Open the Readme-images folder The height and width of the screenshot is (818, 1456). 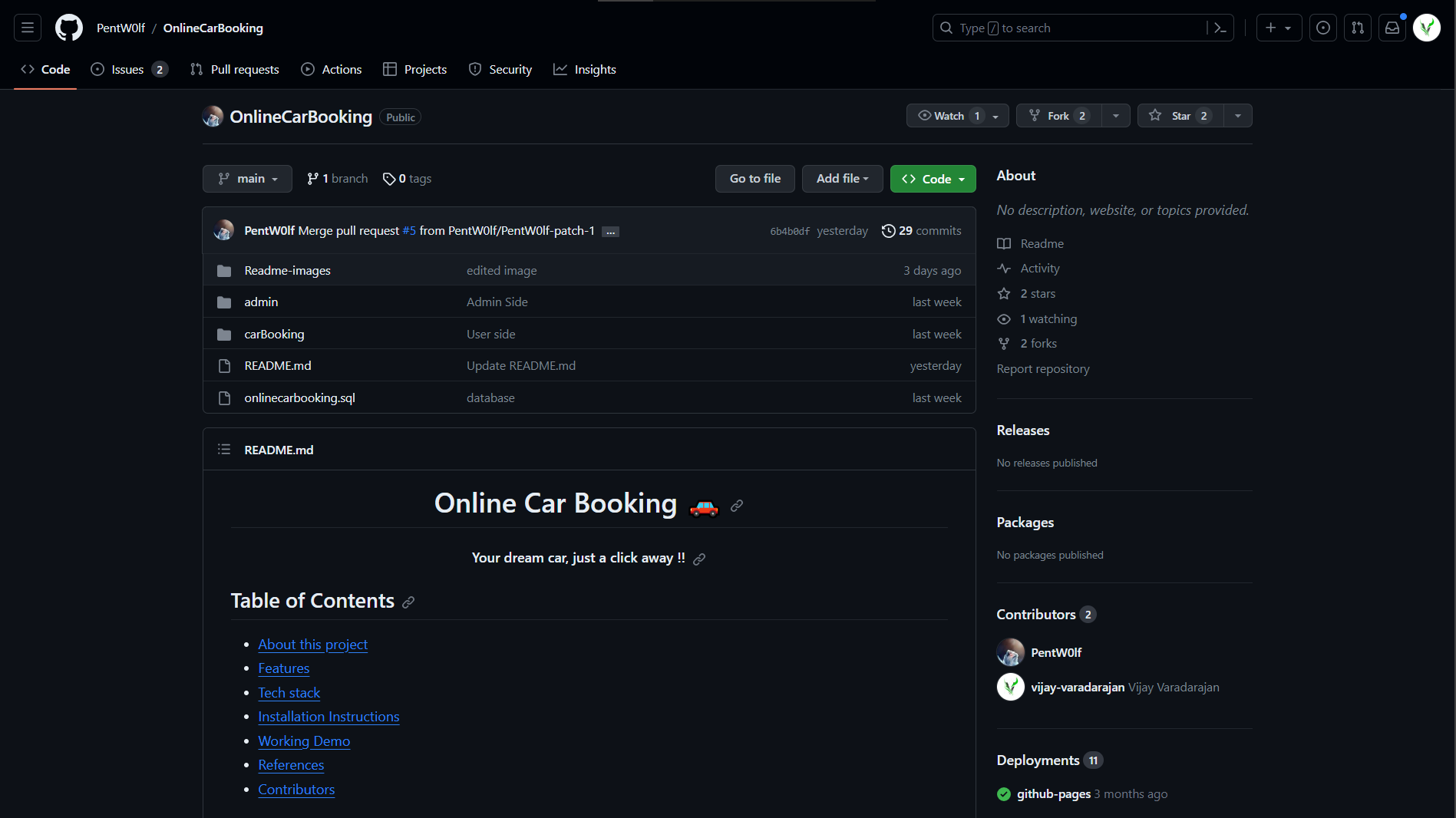288,270
